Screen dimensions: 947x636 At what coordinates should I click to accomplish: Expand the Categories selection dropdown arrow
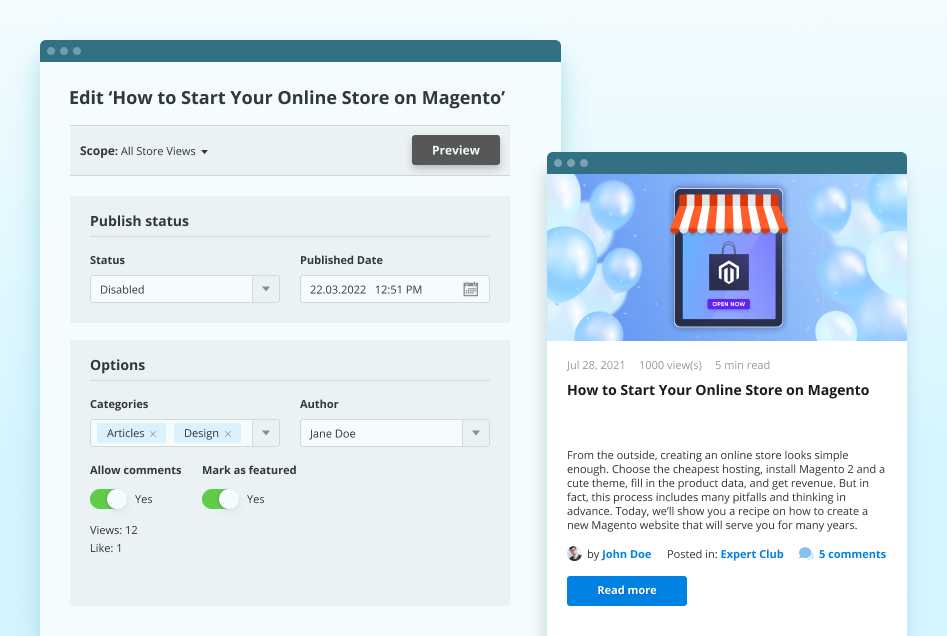click(265, 432)
